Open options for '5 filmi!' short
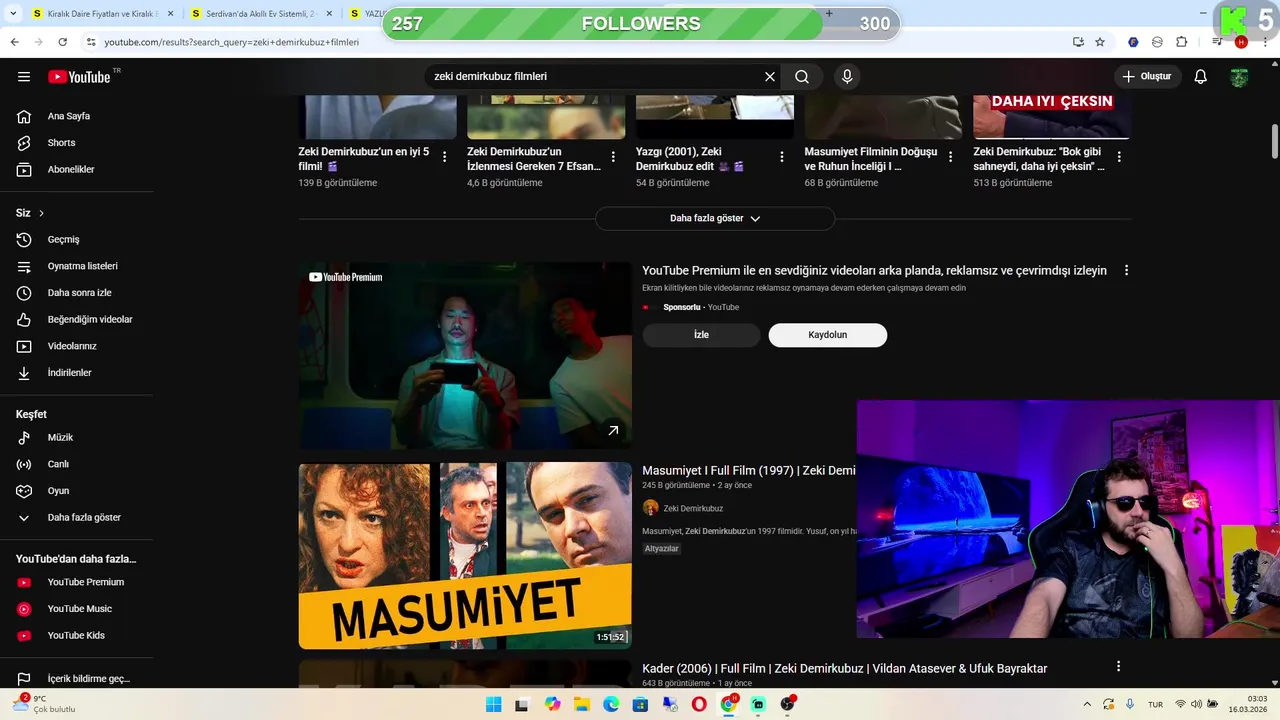This screenshot has height=720, width=1280. (445, 157)
